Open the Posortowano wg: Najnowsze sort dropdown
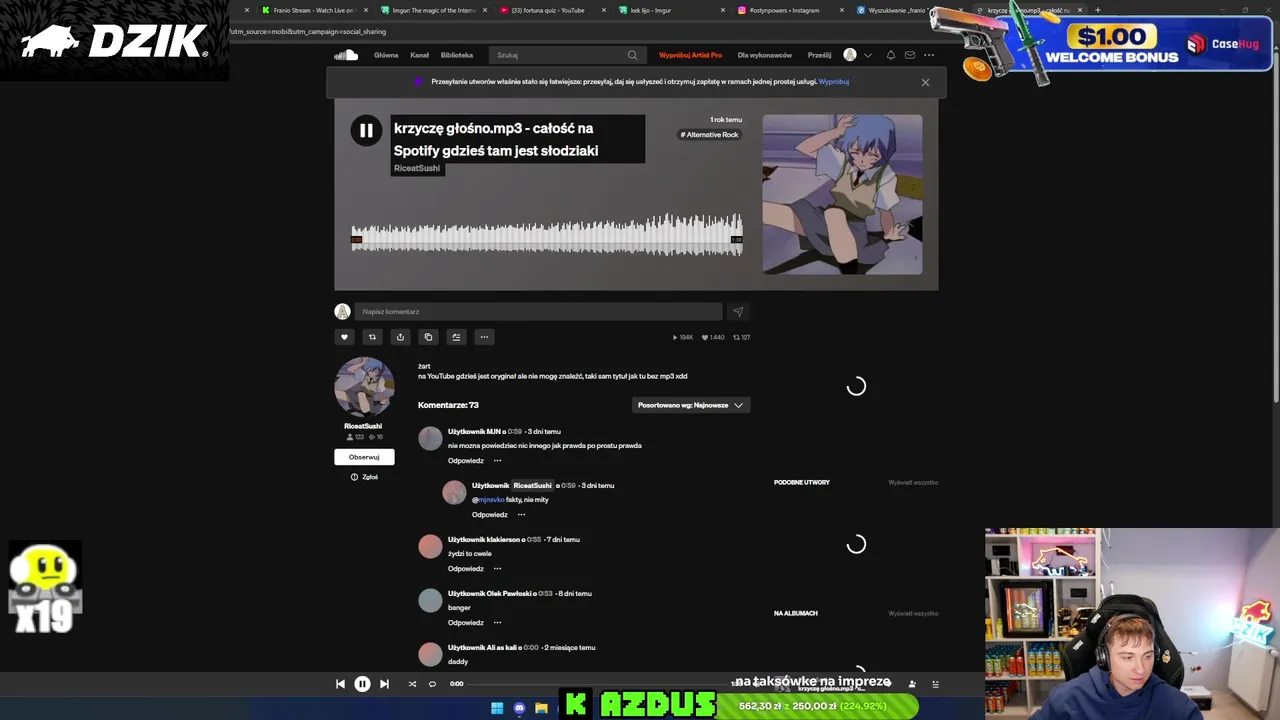 click(690, 405)
